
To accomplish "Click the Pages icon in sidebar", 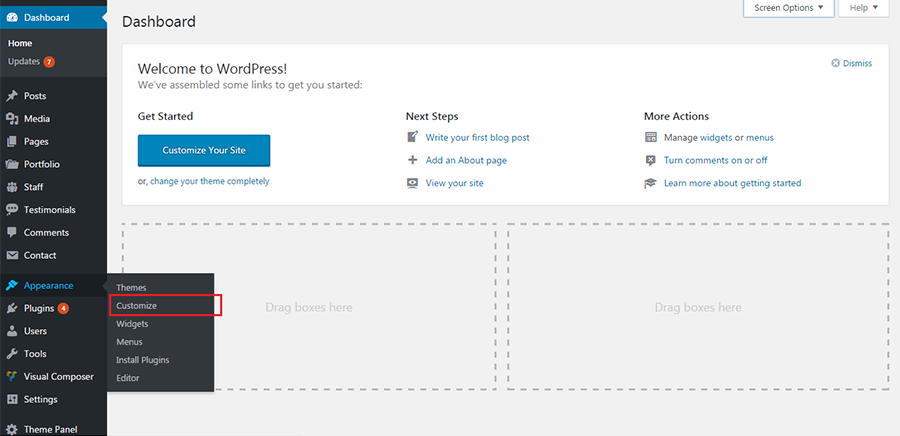I will [12, 142].
